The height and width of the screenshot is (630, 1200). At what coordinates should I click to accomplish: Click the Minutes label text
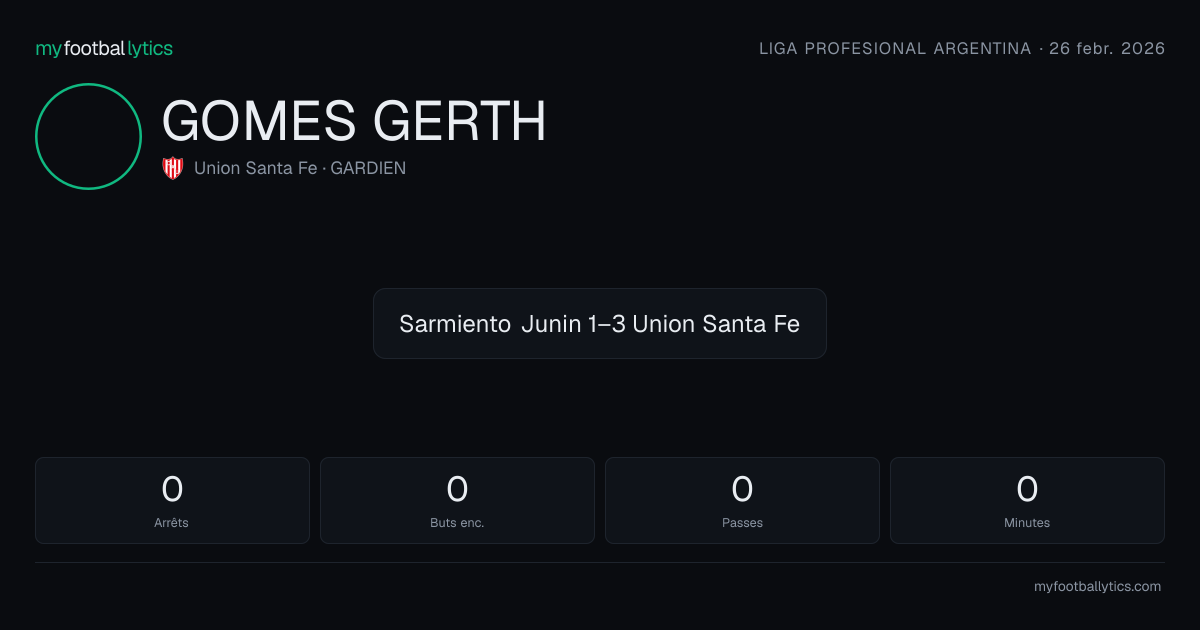pyautogui.click(x=1027, y=522)
